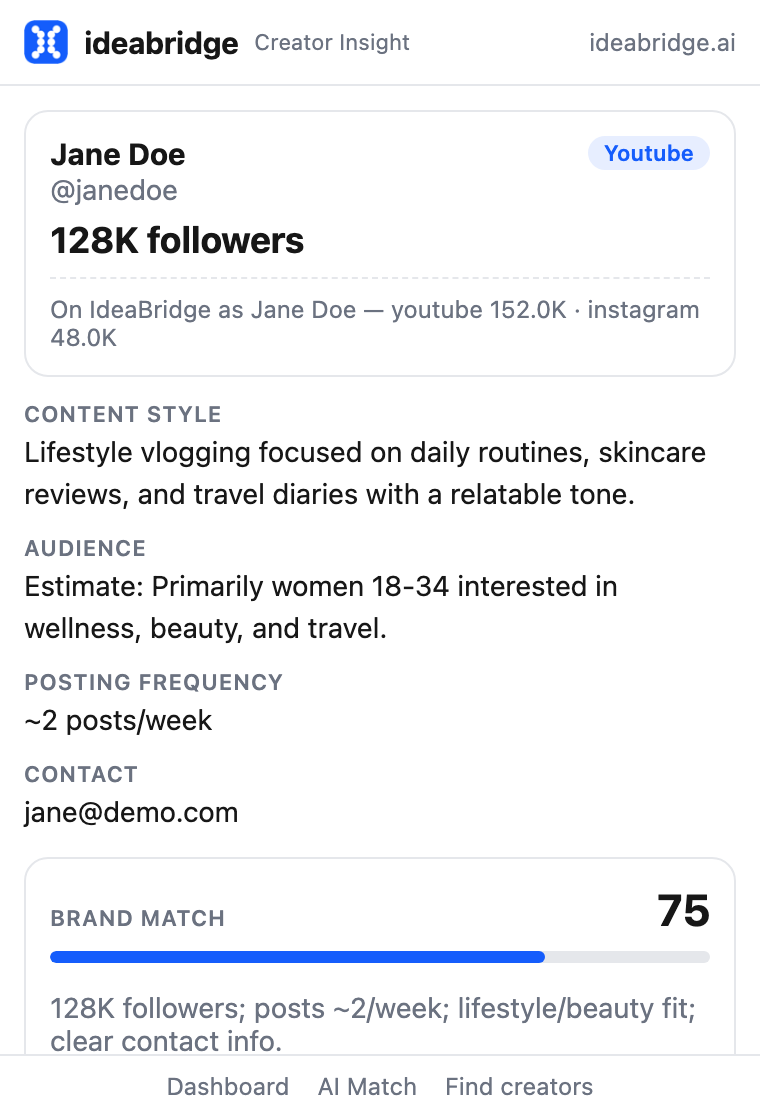This screenshot has width=760, height=1120.
Task: Click the Jane Doe creator name
Action: pyautogui.click(x=118, y=155)
